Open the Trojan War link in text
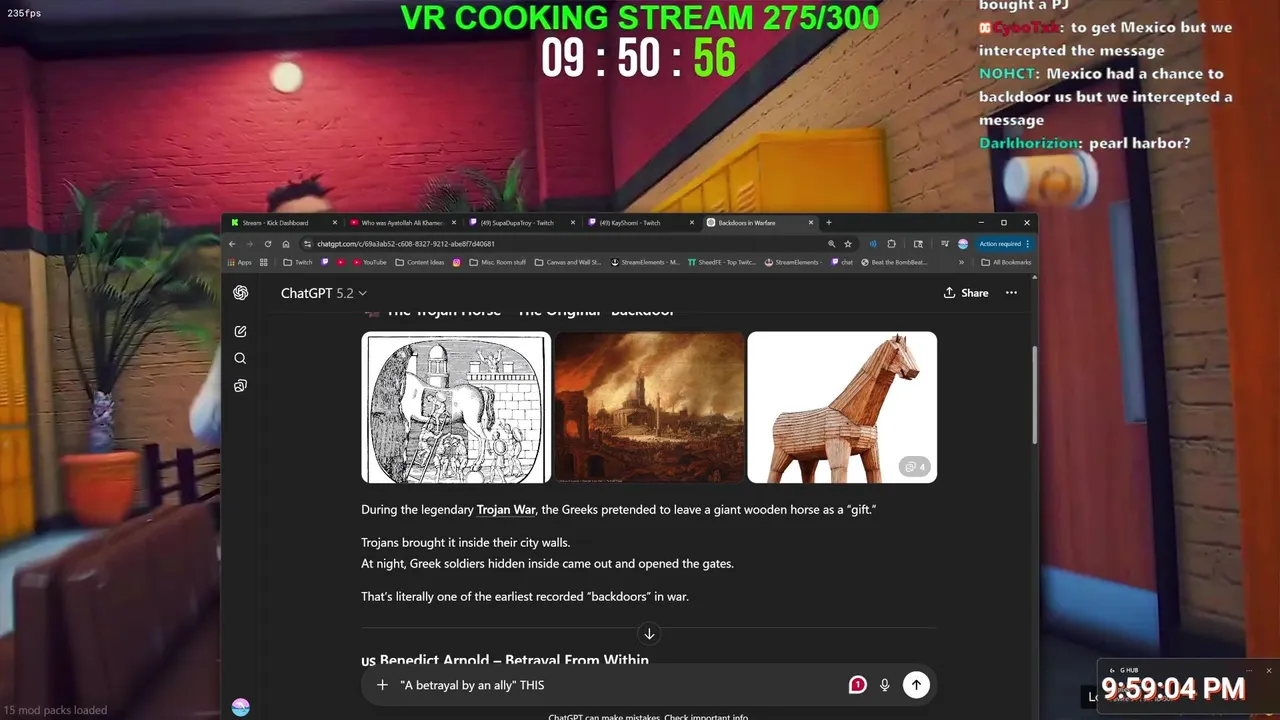 pos(506,510)
